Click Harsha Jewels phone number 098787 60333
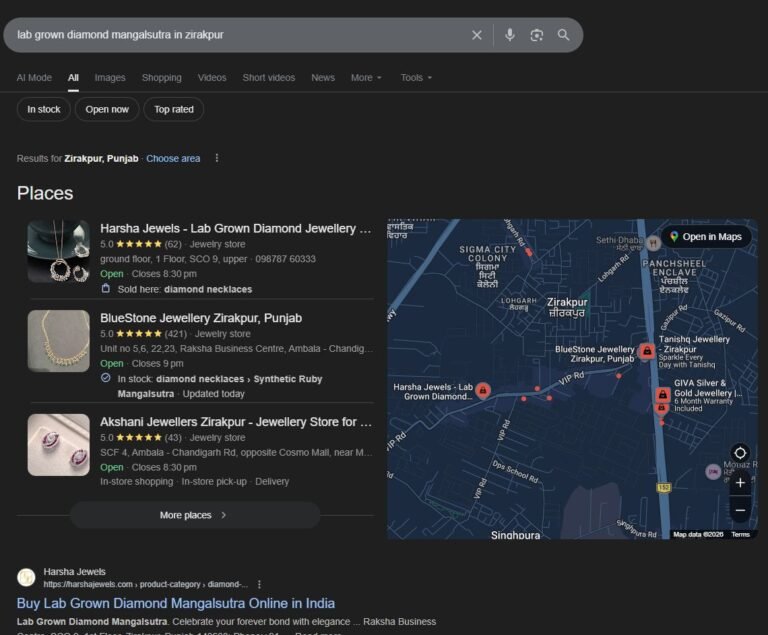This screenshot has width=768, height=635. click(285, 259)
